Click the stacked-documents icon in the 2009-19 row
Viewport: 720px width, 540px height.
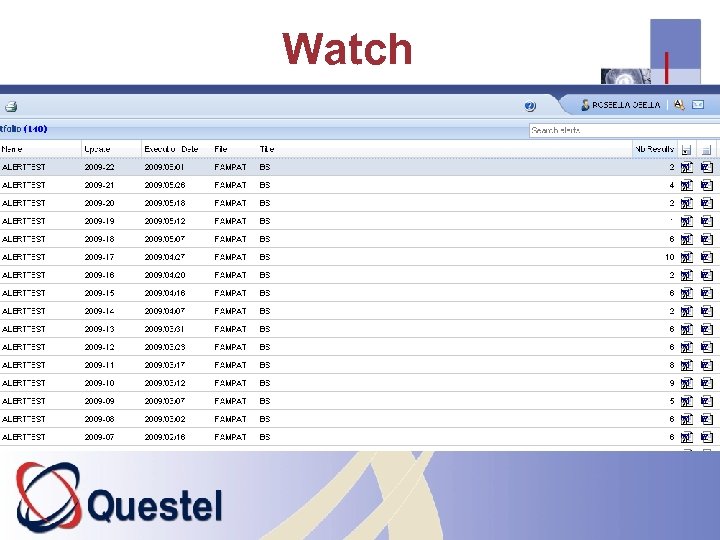click(707, 221)
